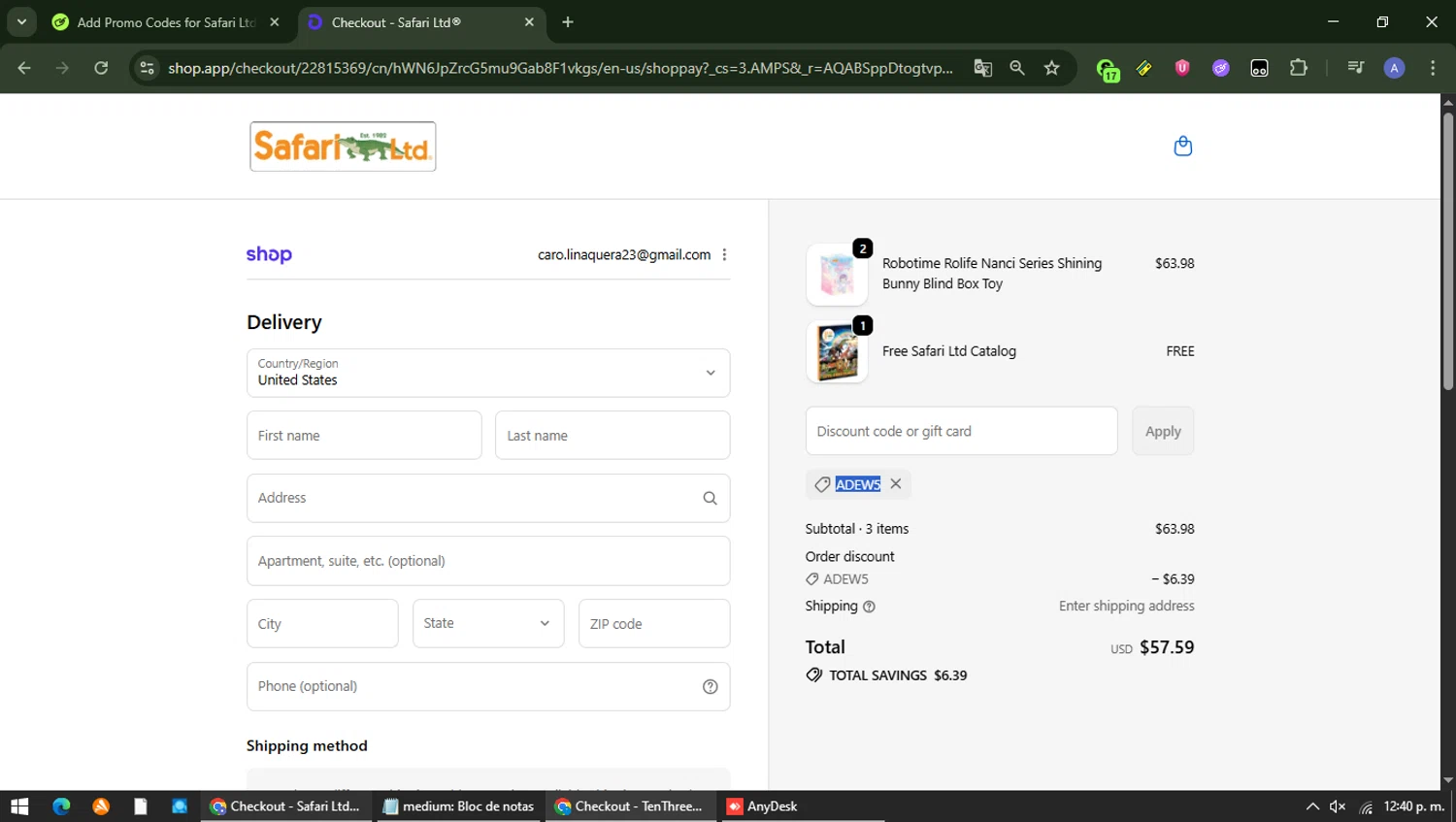The height and width of the screenshot is (822, 1456).
Task: Open the shopping bag cart icon
Action: click(x=1182, y=147)
